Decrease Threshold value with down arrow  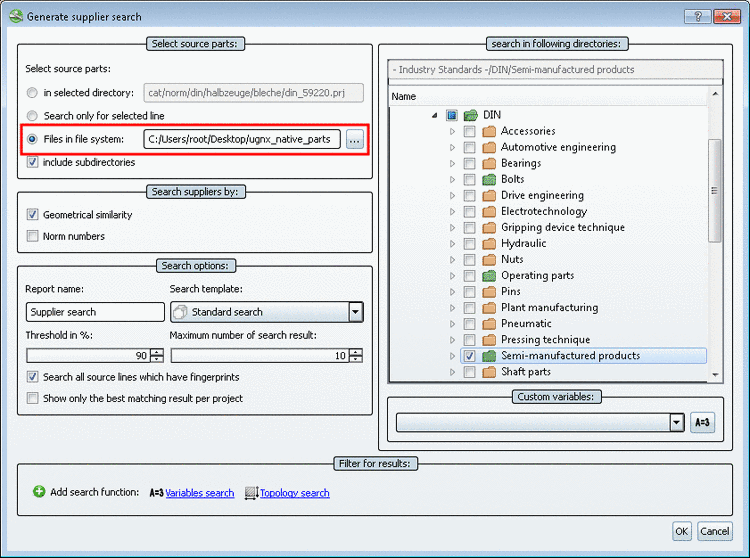point(157,359)
